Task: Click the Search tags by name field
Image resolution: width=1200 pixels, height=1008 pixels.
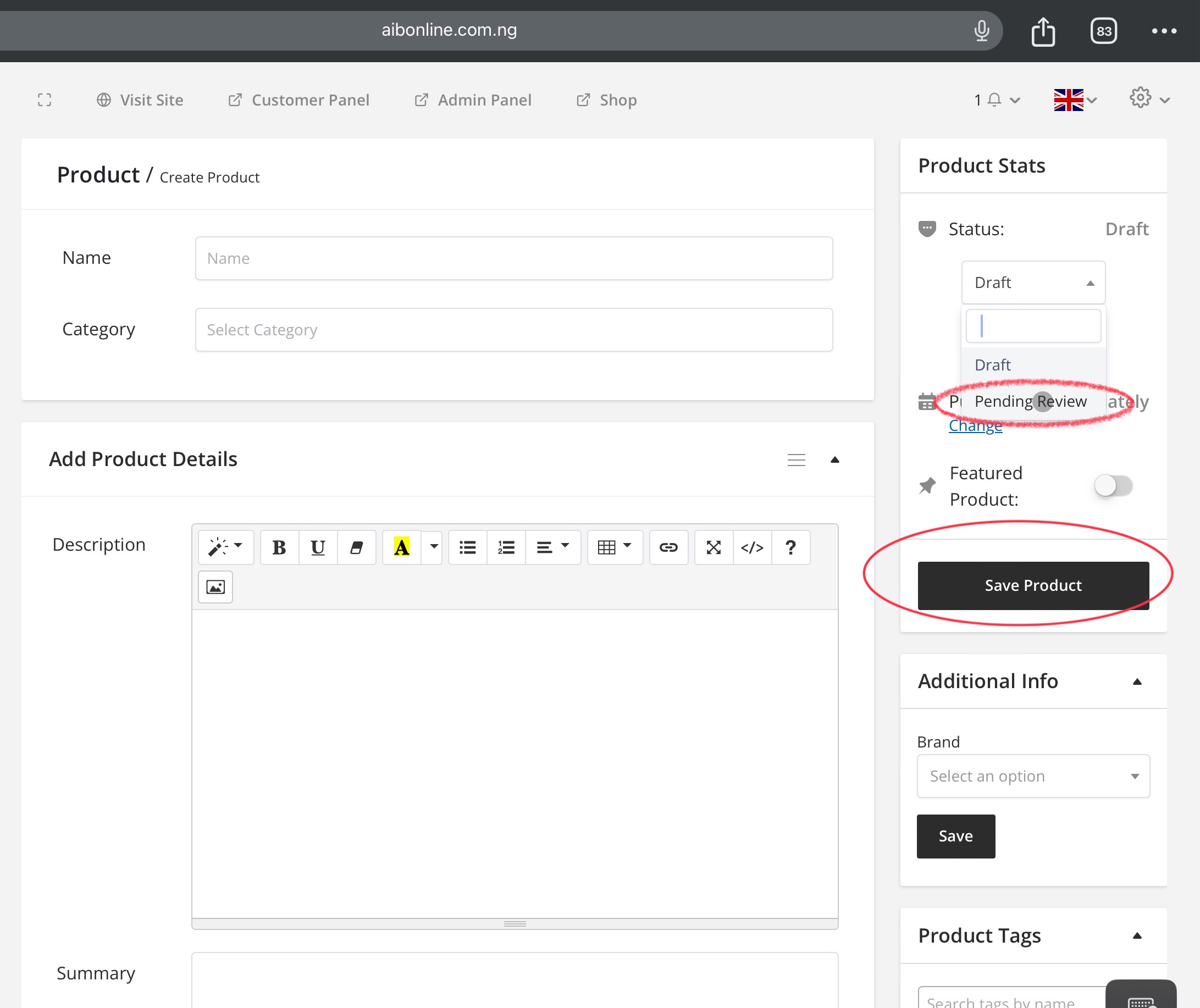Action: tap(1011, 998)
